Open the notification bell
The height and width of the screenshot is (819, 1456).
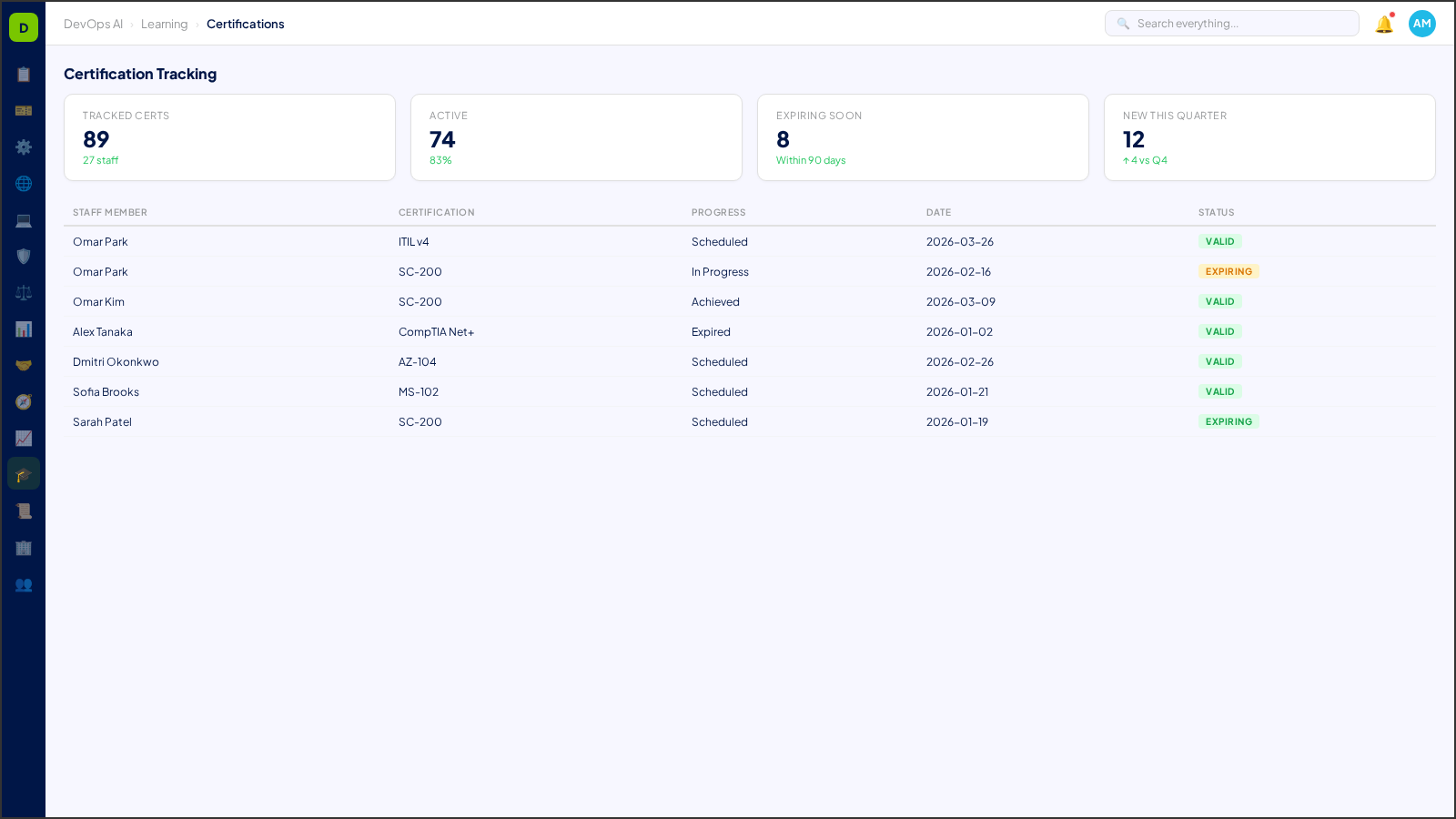click(1382, 24)
